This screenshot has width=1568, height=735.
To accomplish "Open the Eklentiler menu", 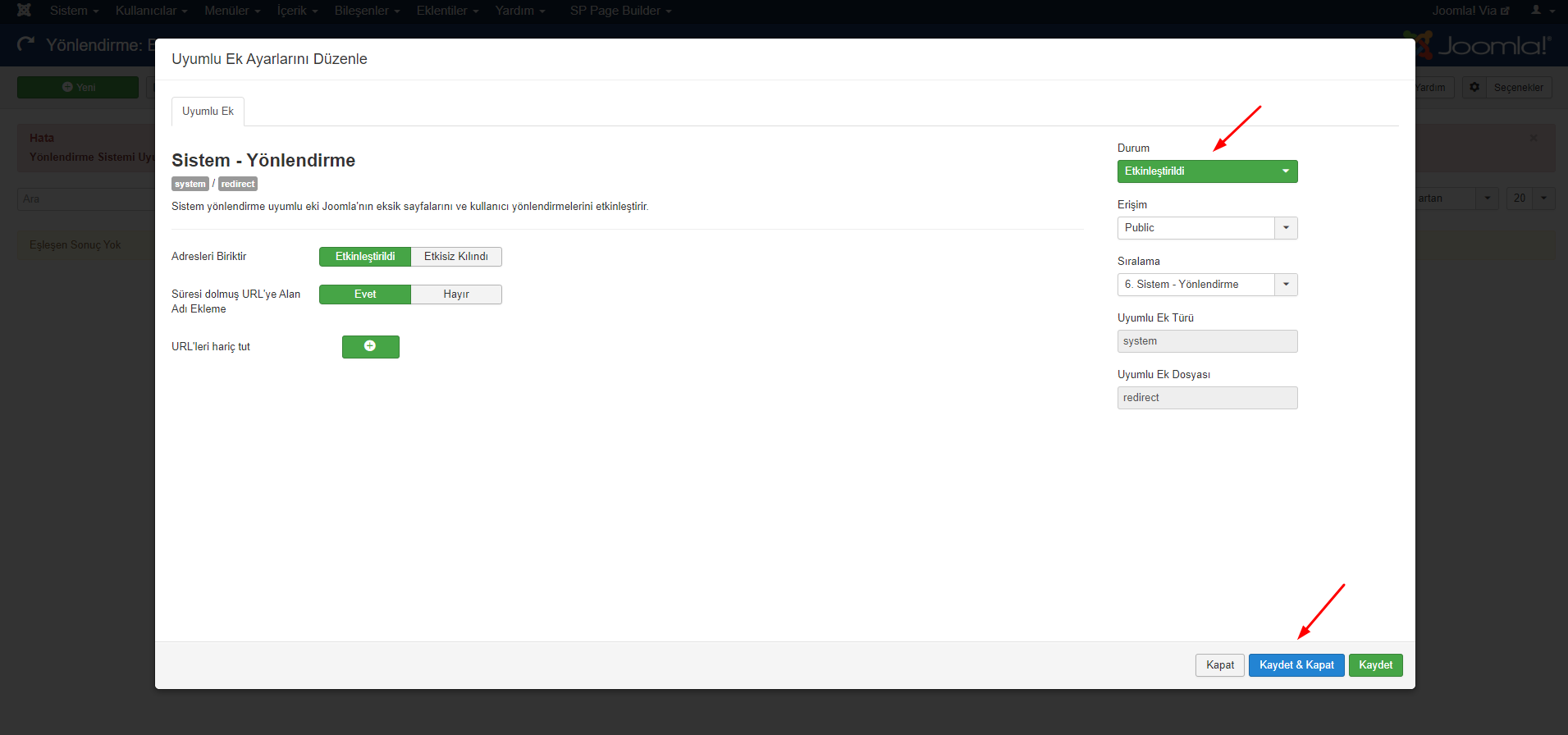I will tap(447, 11).
